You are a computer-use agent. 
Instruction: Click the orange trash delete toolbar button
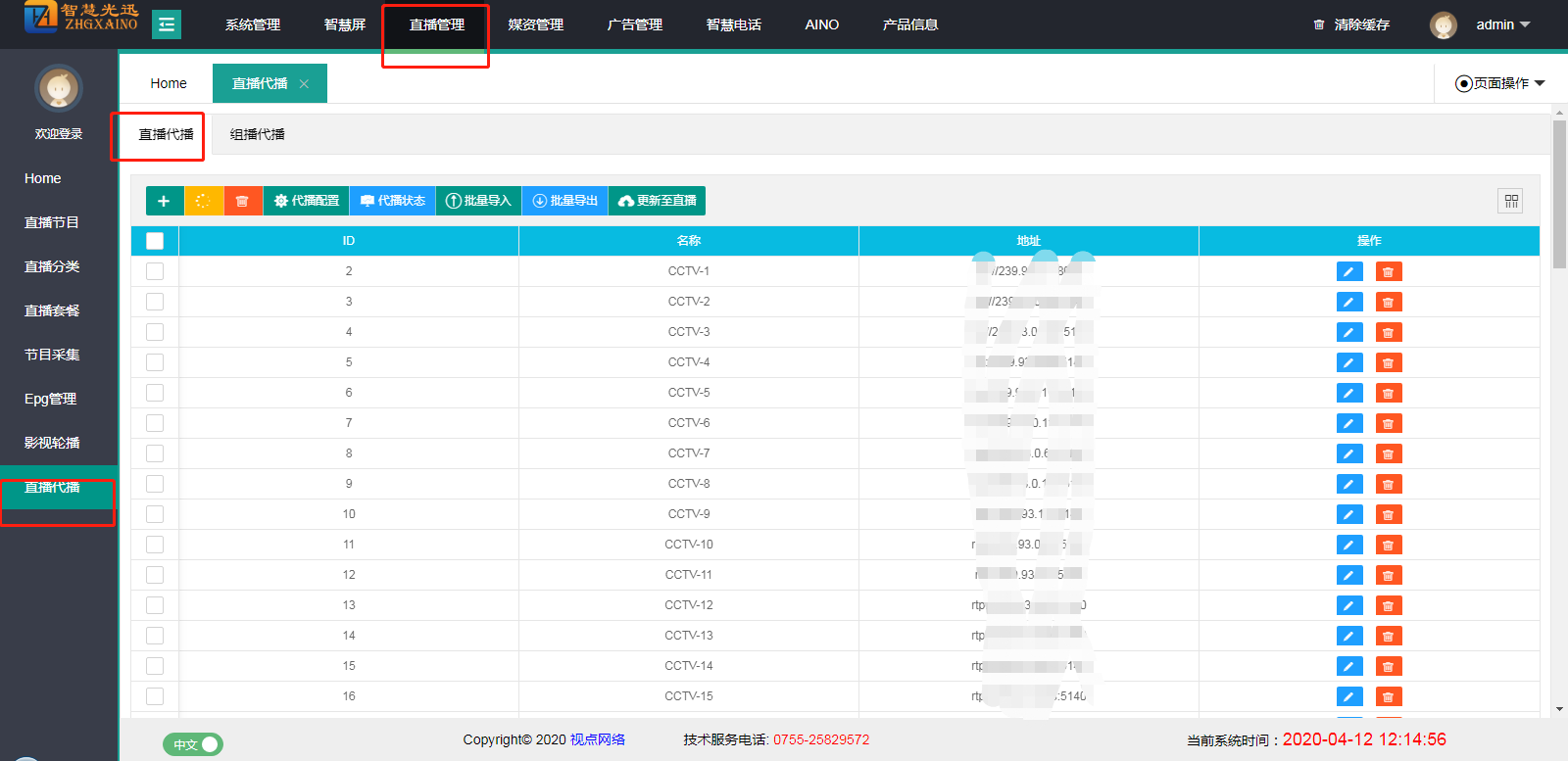pyautogui.click(x=242, y=201)
